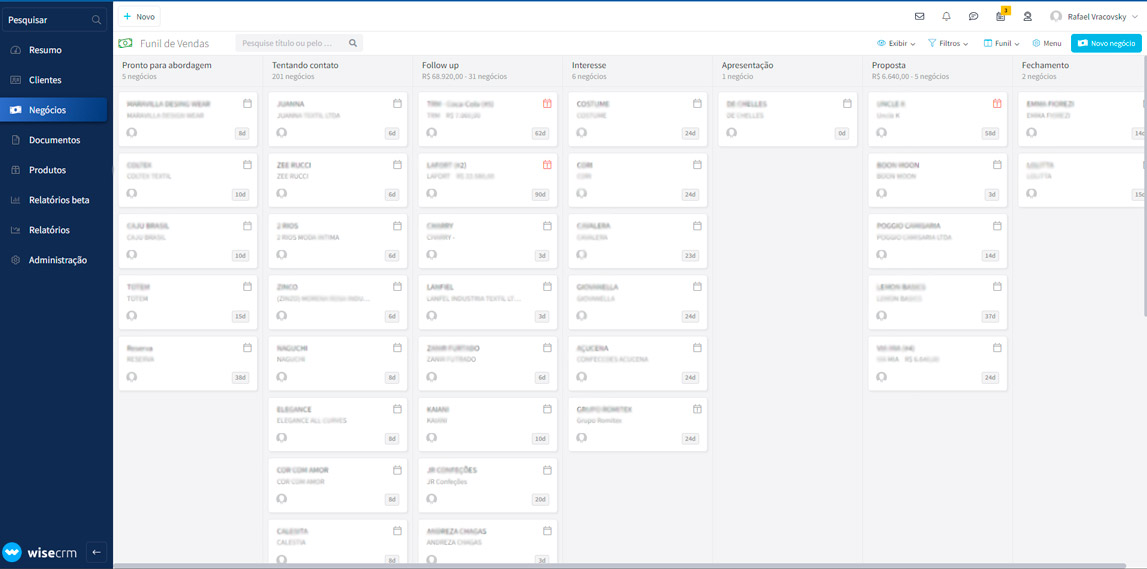The width and height of the screenshot is (1147, 569).
Task: Click the Novo button in the top bar
Action: click(x=139, y=17)
